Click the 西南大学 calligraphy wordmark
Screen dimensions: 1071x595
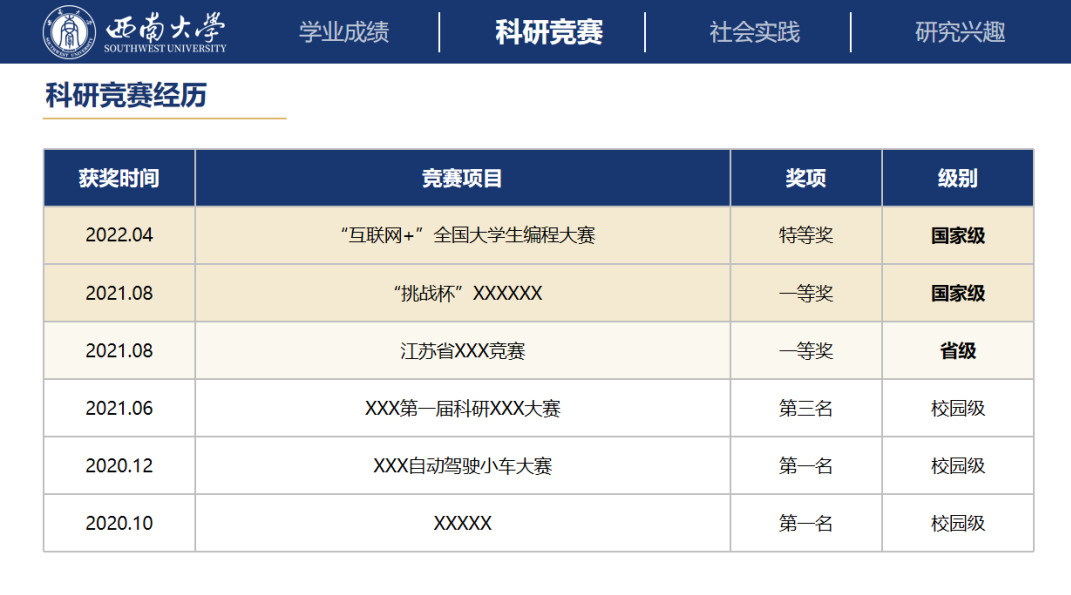pyautogui.click(x=165, y=27)
